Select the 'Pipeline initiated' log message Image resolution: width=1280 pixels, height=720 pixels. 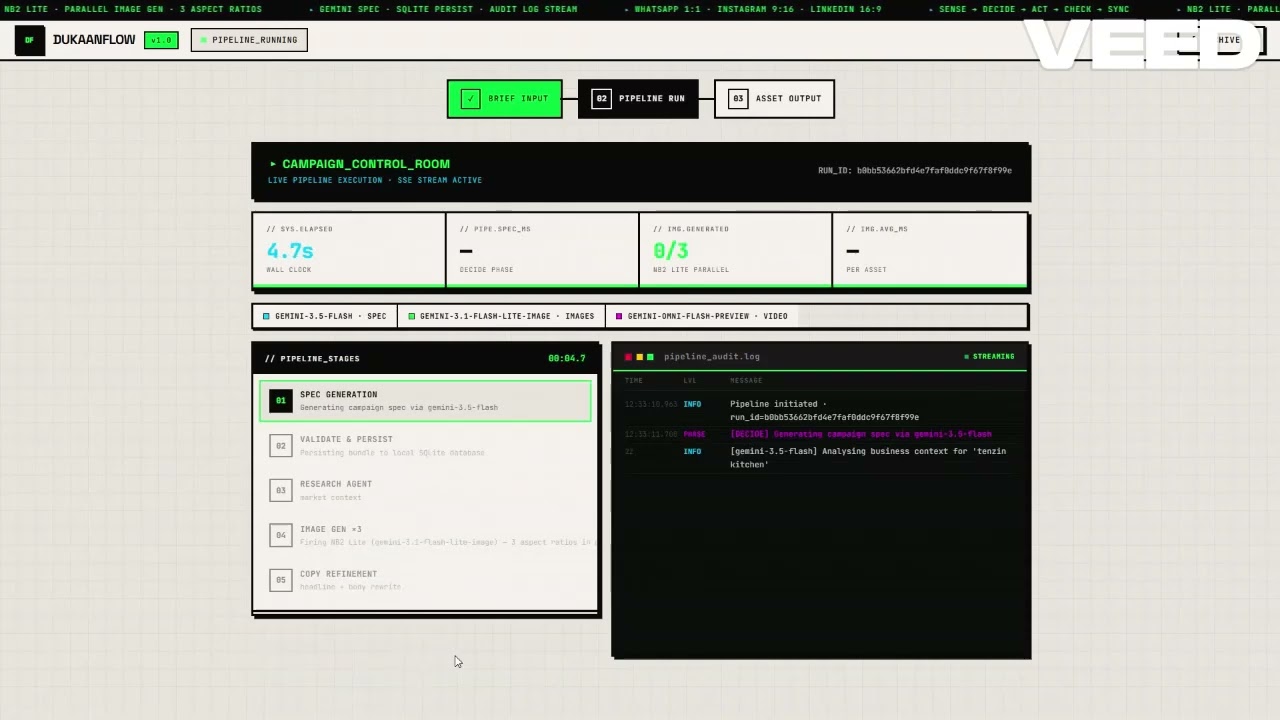click(825, 410)
